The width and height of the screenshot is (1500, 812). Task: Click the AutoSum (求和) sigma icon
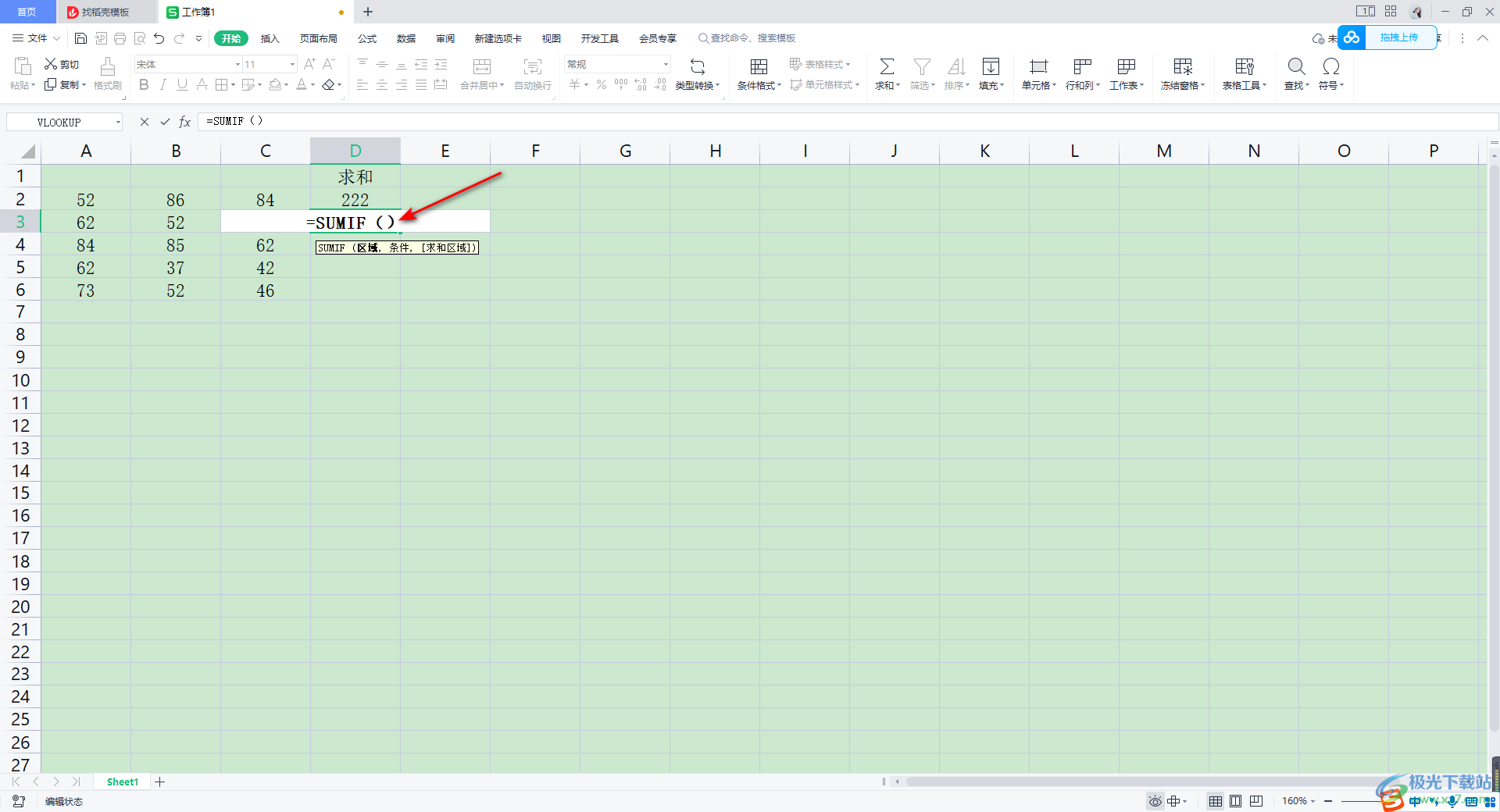point(887,66)
